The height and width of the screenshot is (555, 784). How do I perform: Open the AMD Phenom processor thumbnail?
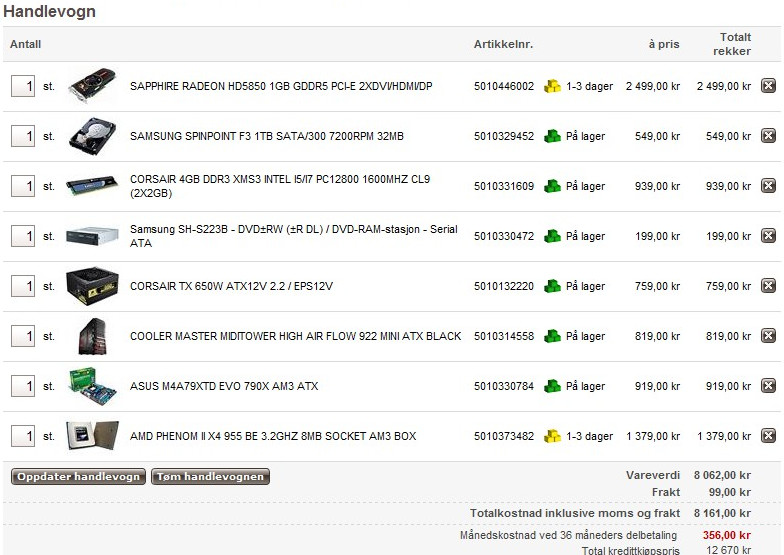92,436
